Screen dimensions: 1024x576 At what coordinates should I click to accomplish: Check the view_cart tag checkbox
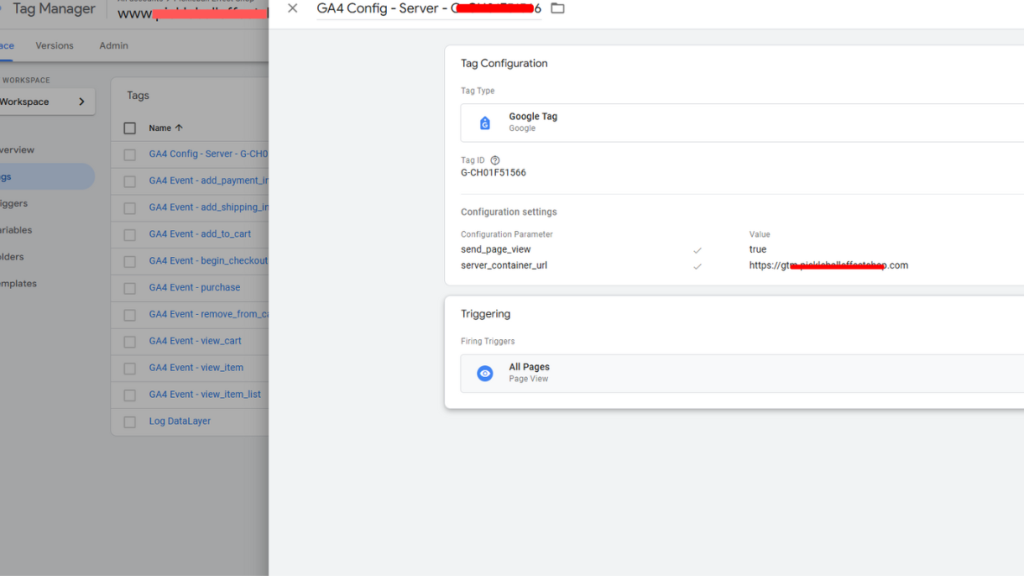tap(130, 342)
